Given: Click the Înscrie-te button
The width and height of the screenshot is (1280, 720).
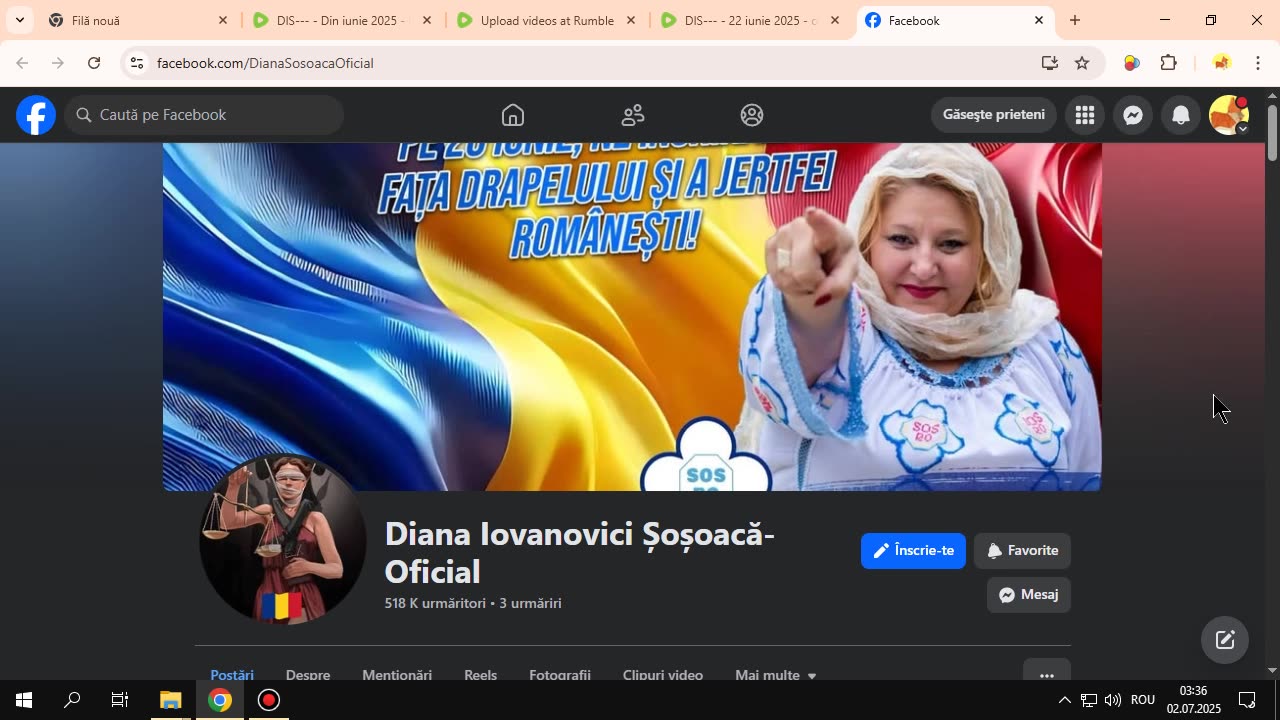Looking at the screenshot, I should 913,551.
